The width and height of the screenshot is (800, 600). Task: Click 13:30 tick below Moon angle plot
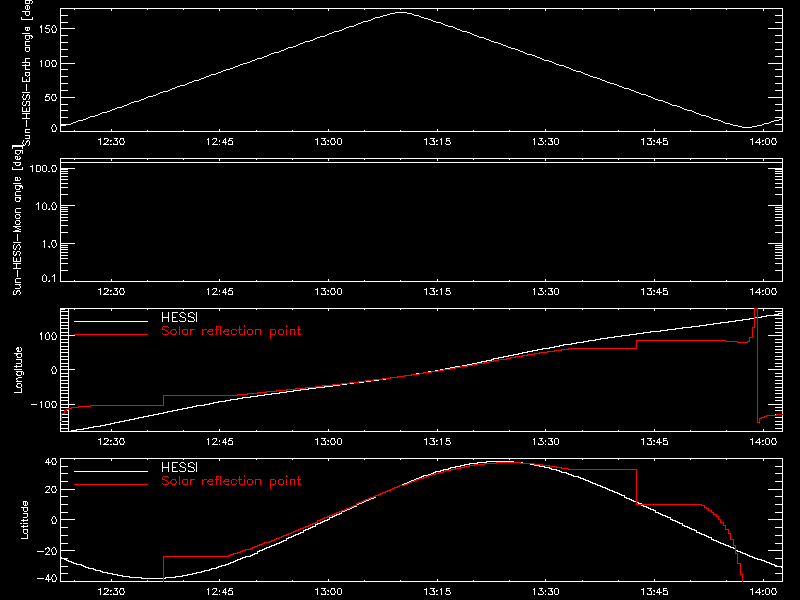(x=546, y=292)
